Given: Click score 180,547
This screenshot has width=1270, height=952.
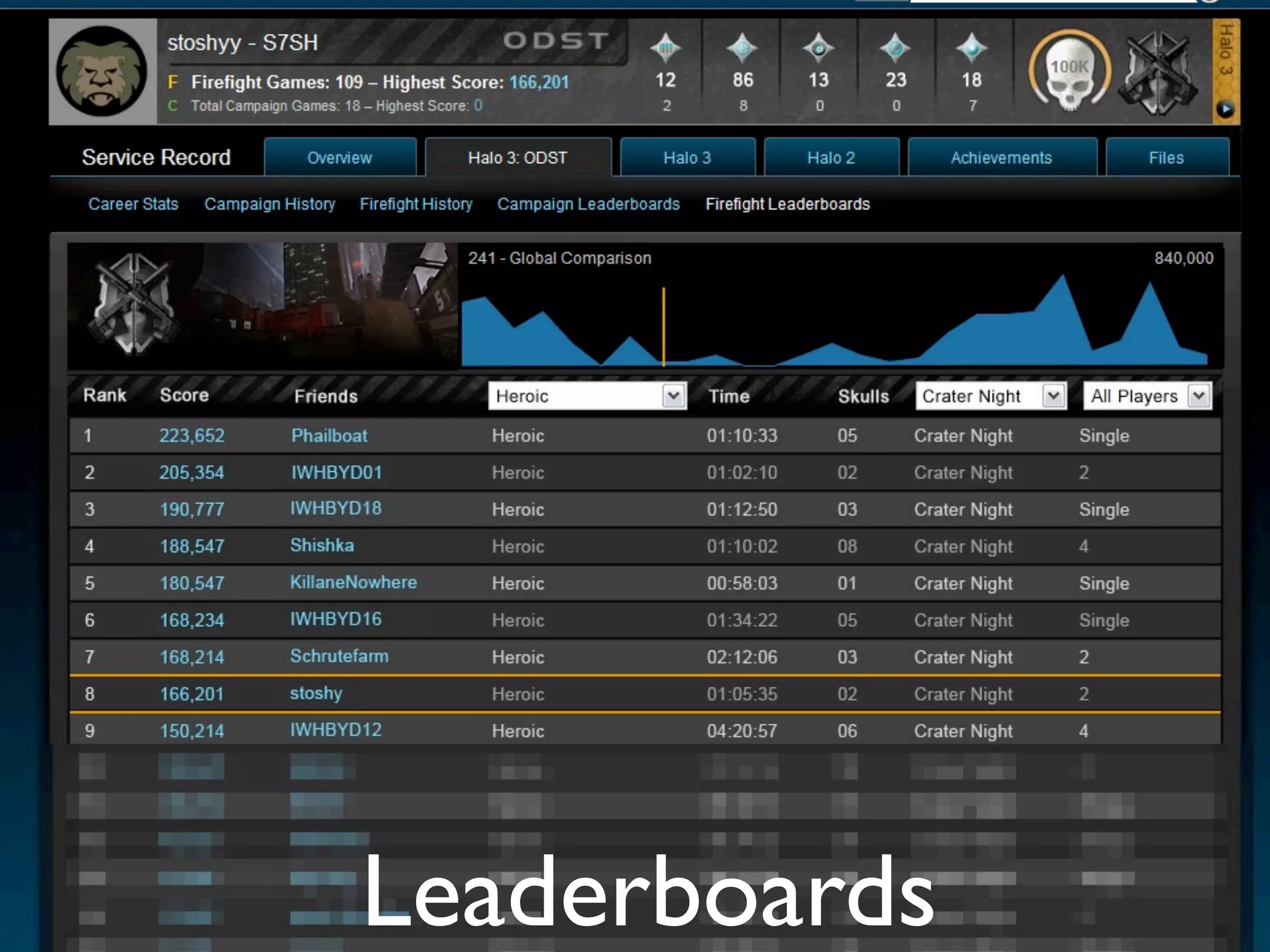Looking at the screenshot, I should click(192, 583).
